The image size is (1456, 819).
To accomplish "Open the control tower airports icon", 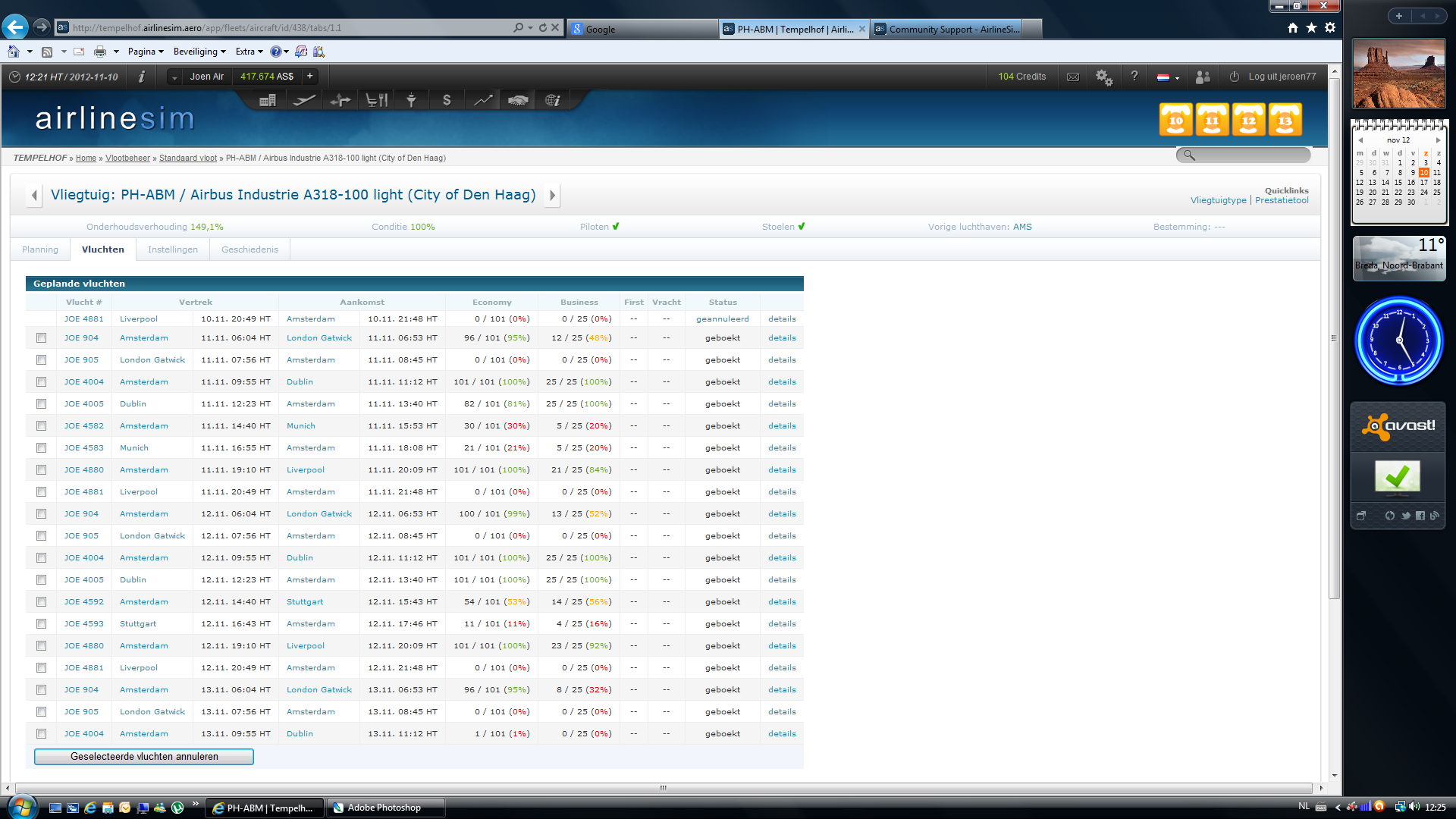I will click(411, 100).
